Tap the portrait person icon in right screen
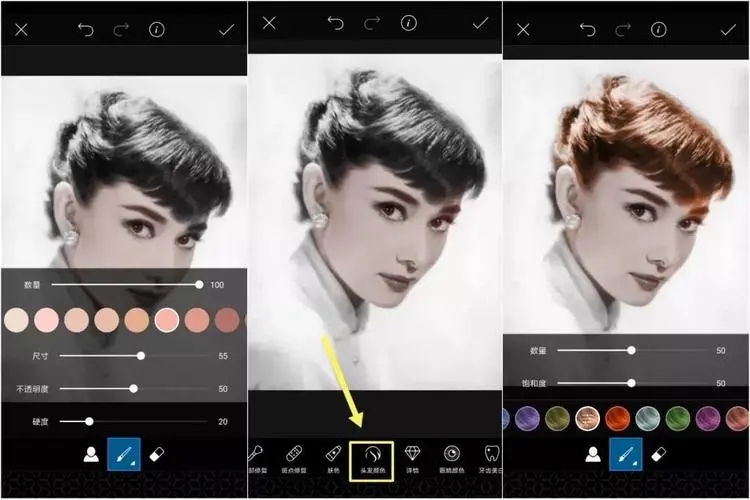 pyautogui.click(x=594, y=454)
